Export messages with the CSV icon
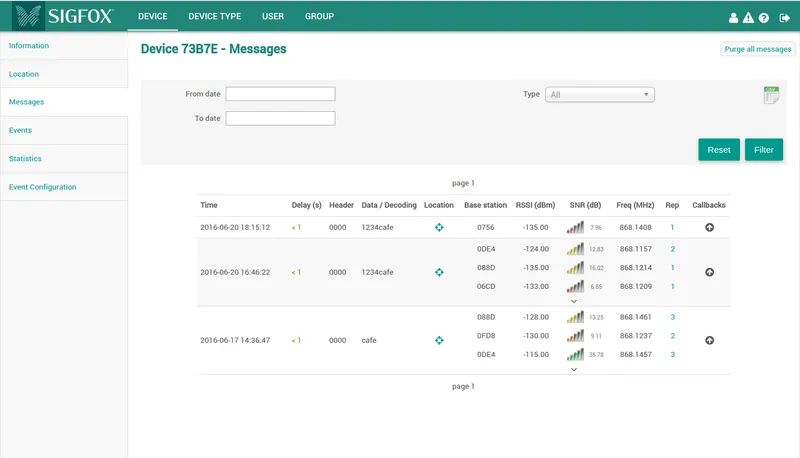The image size is (800, 458). tap(771, 95)
